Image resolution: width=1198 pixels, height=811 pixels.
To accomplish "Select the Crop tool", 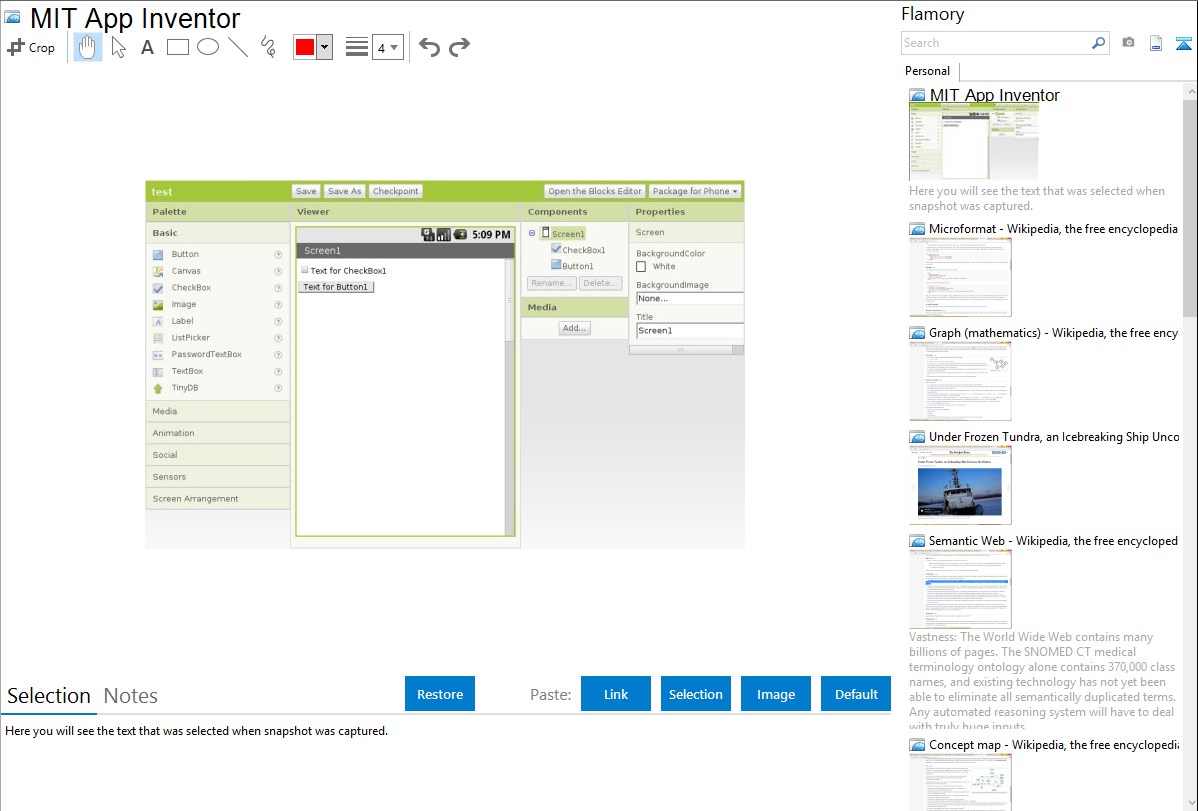I will coord(31,47).
